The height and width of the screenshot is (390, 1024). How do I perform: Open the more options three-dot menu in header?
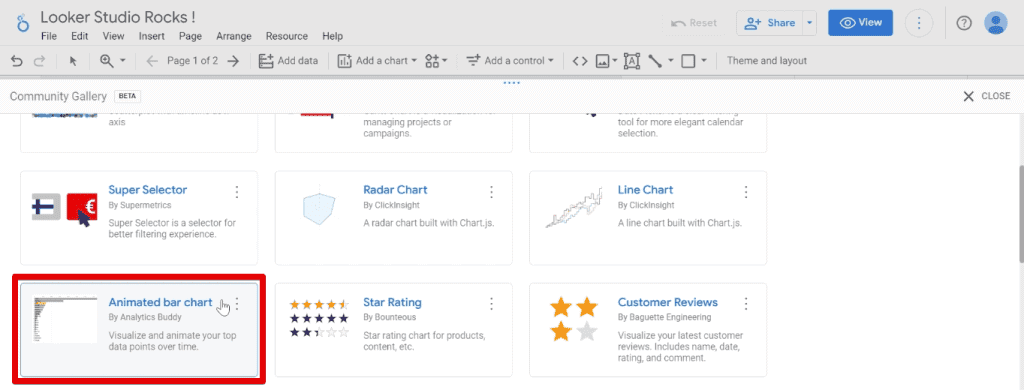919,23
